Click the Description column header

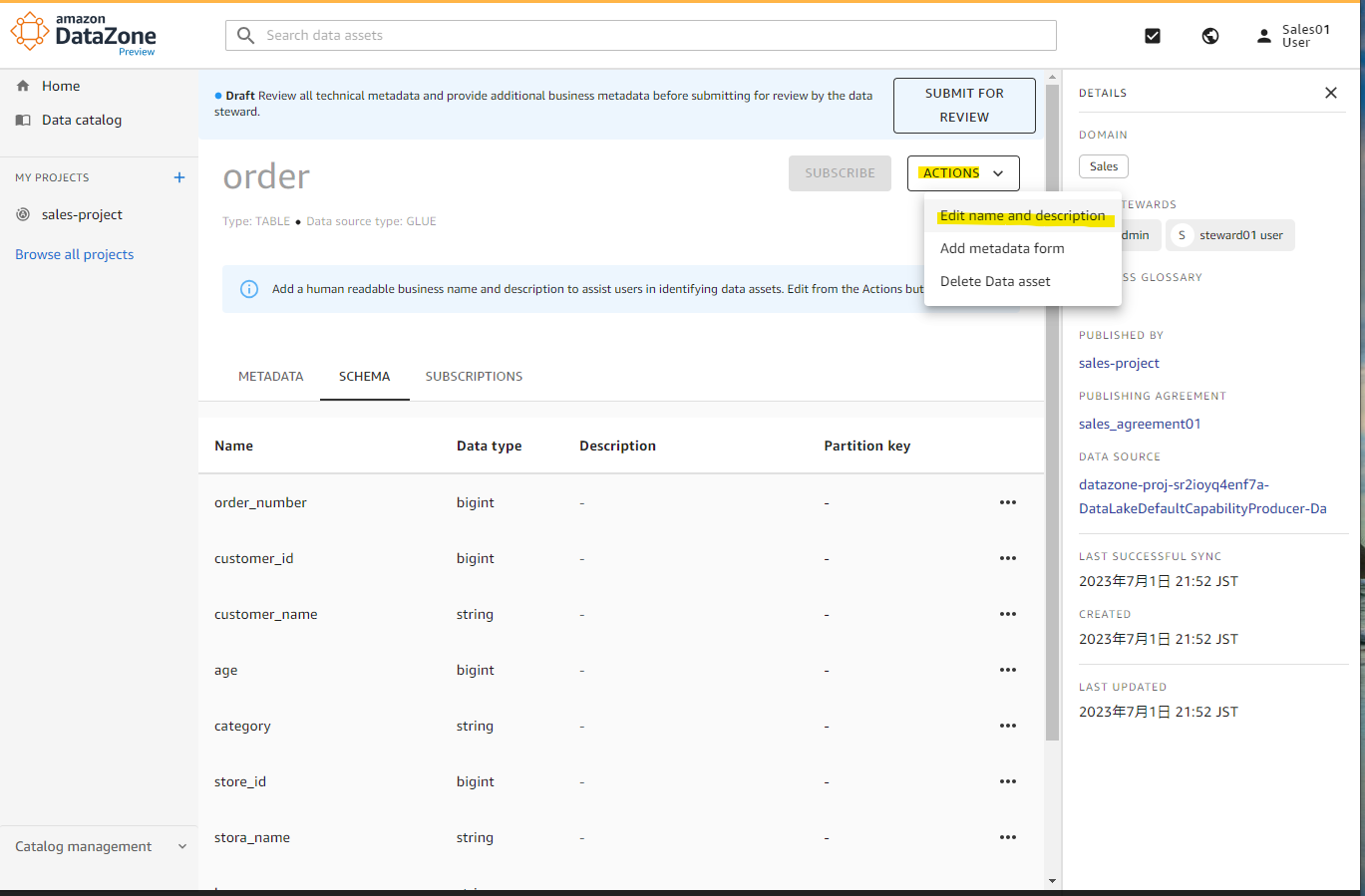click(x=617, y=446)
